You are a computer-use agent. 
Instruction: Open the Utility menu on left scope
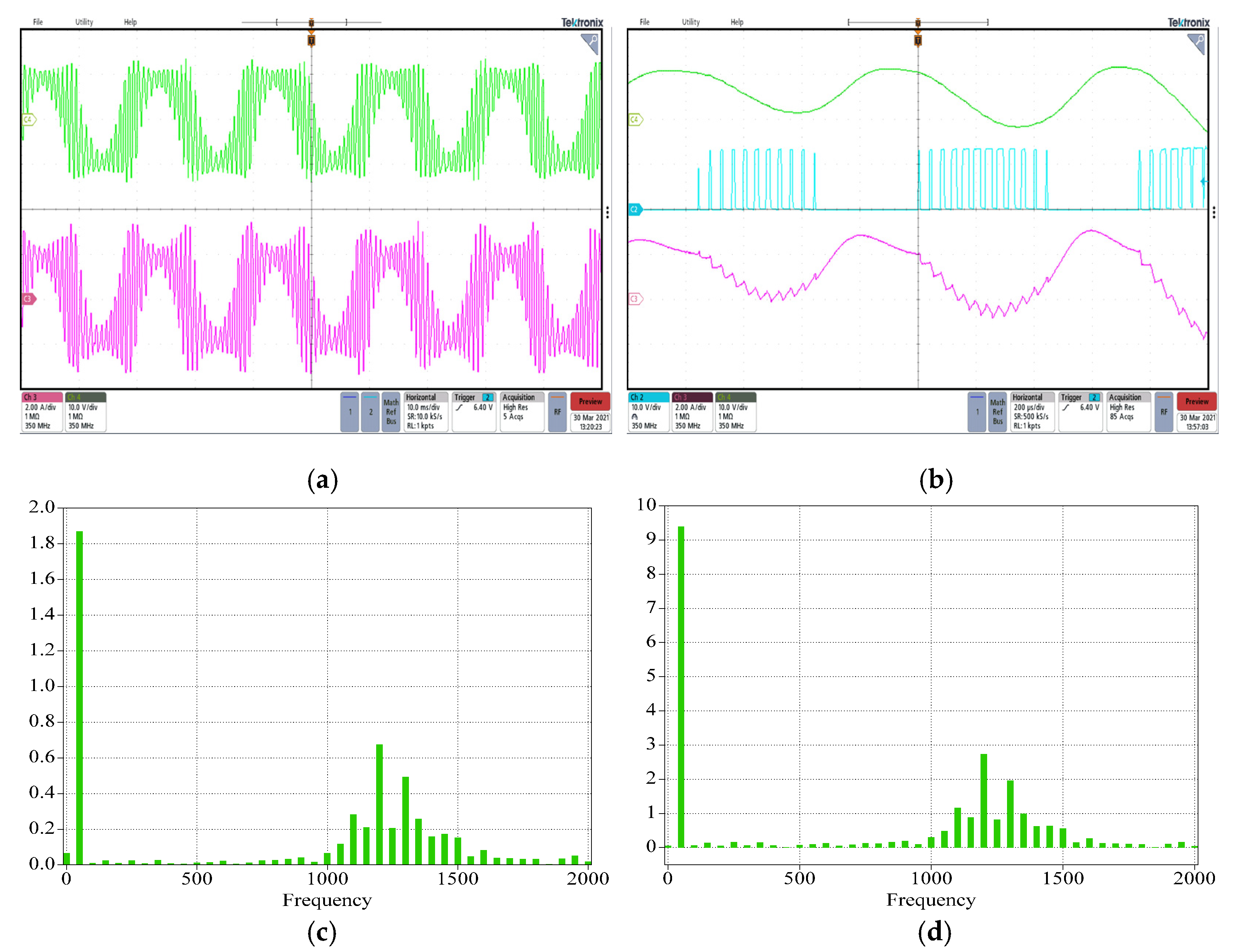click(x=84, y=22)
